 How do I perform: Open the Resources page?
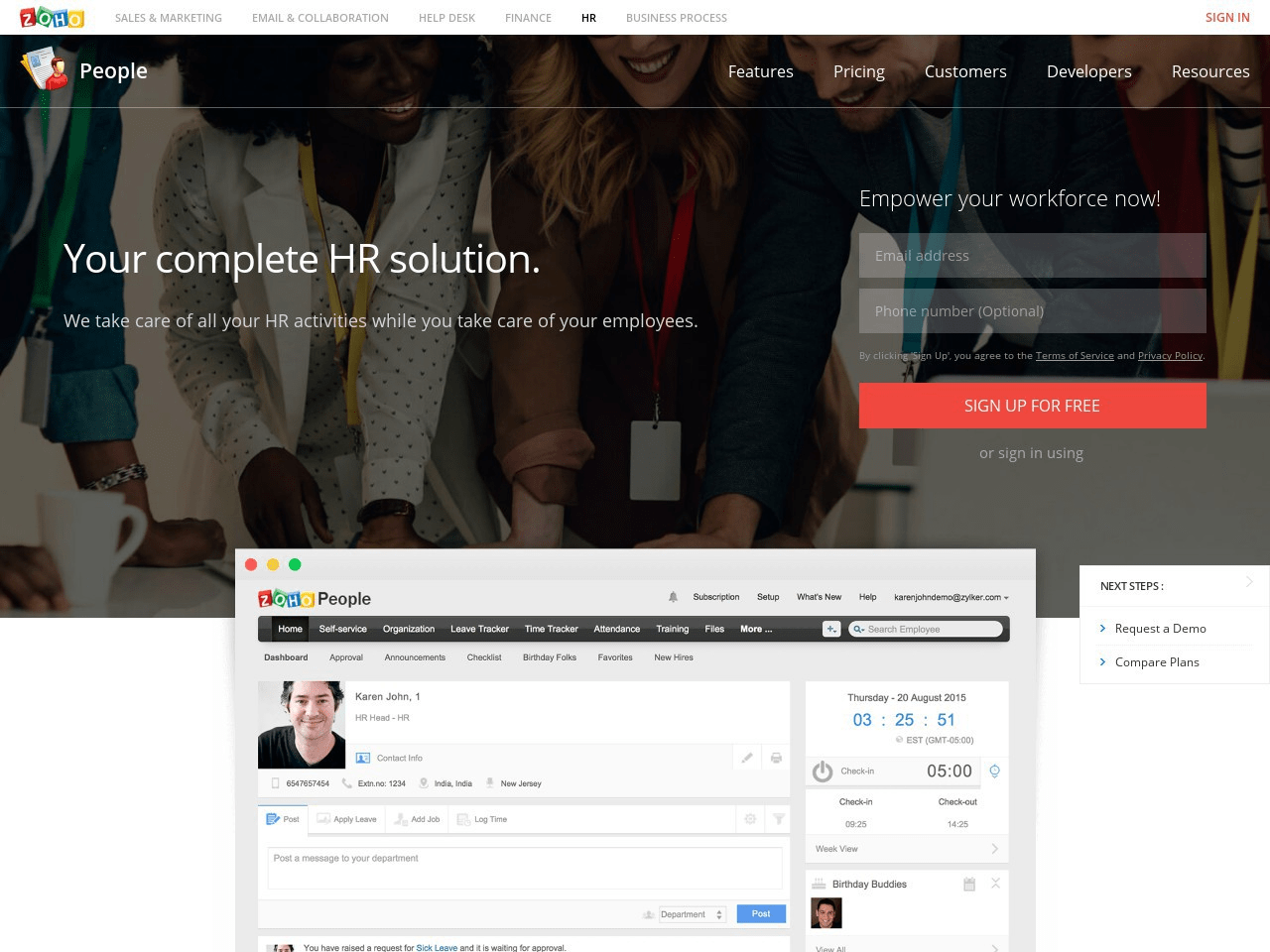(1210, 71)
